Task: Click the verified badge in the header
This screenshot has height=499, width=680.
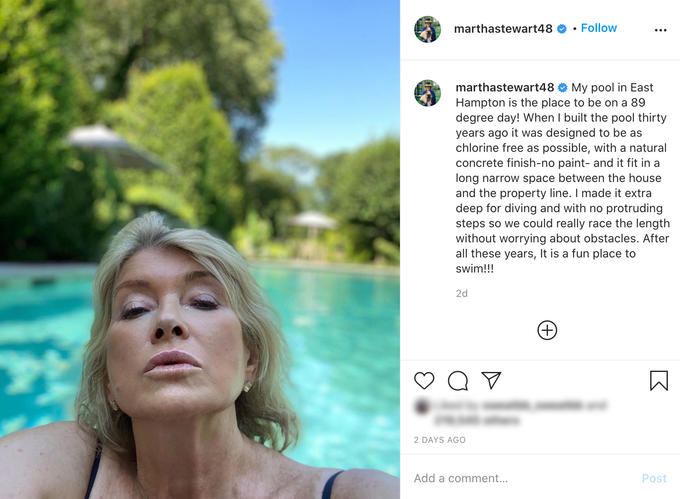Action: [x=562, y=29]
